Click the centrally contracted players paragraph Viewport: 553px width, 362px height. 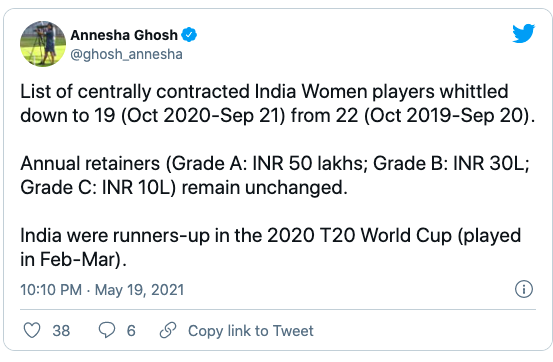click(278, 103)
